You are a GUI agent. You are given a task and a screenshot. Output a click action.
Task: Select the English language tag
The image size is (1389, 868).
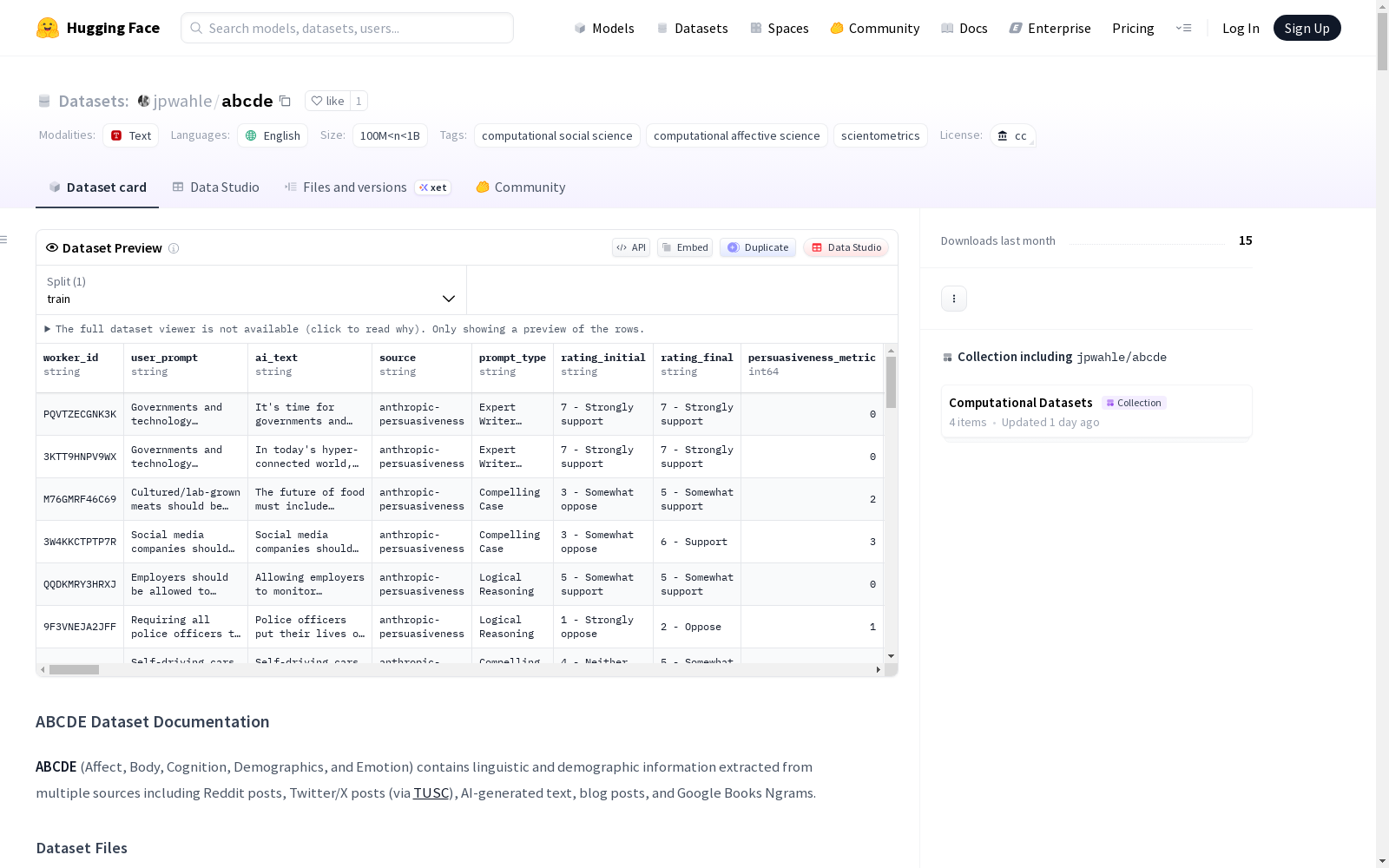pyautogui.click(x=273, y=135)
